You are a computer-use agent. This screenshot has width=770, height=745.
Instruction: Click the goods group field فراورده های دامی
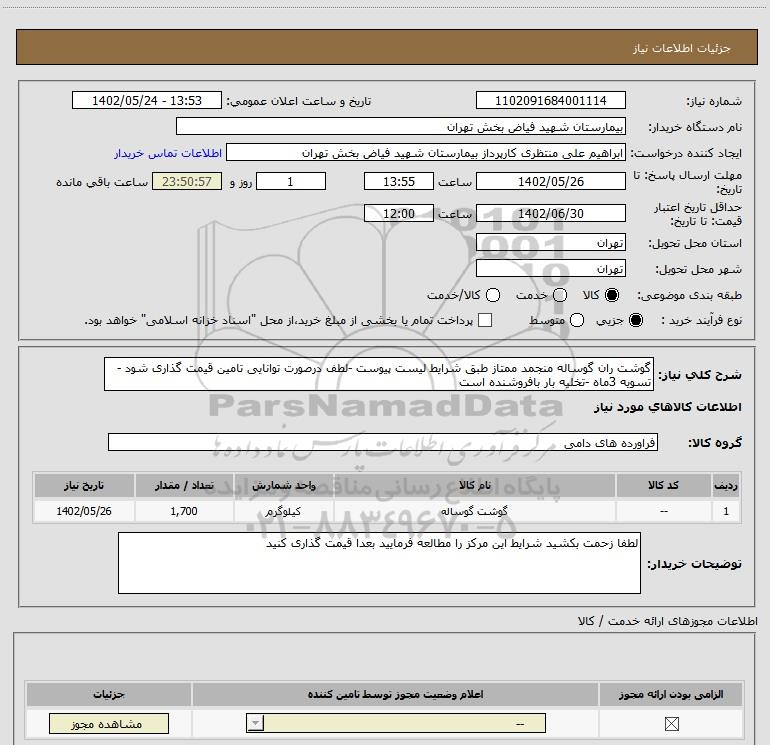[x=383, y=442]
